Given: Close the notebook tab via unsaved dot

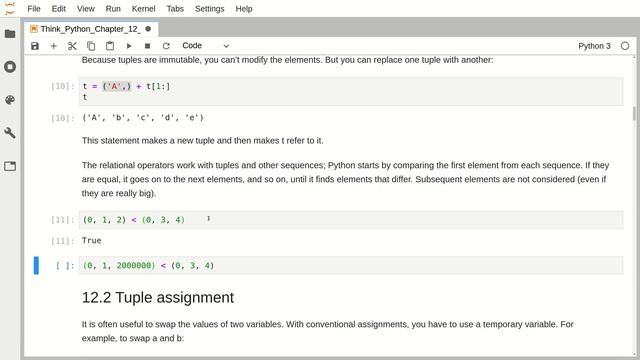Looking at the screenshot, I should [148, 29].
